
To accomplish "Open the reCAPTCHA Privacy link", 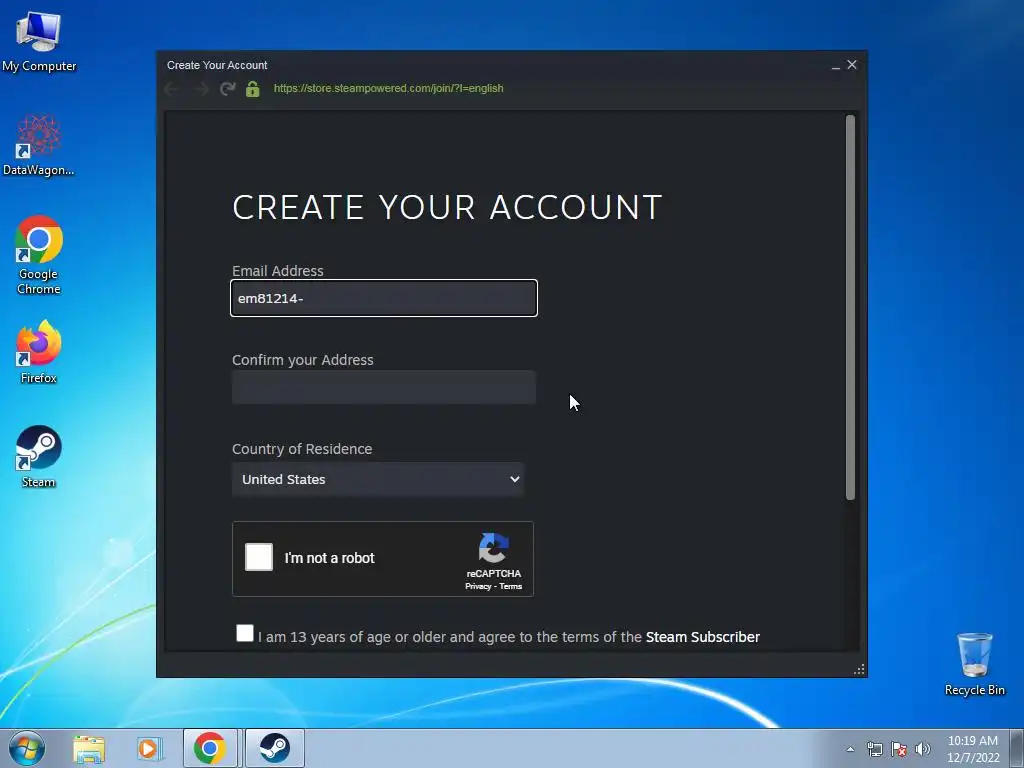I will point(477,586).
